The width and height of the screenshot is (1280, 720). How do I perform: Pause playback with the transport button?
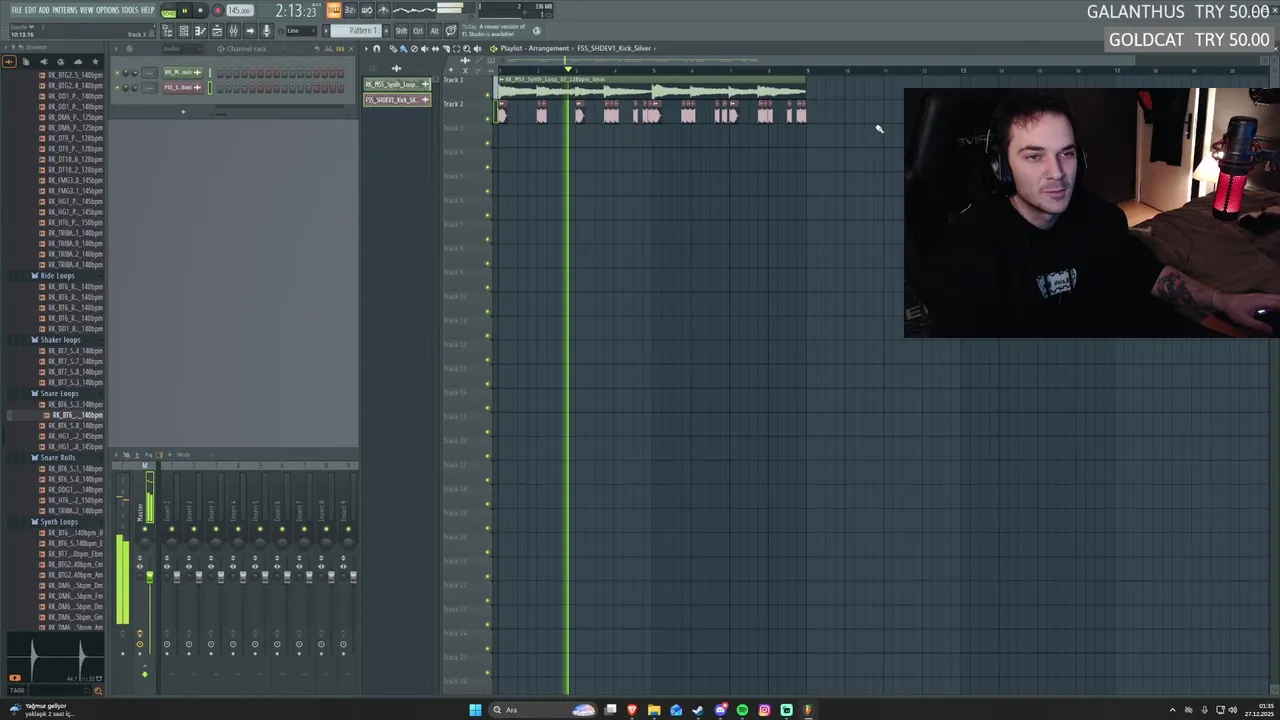point(184,10)
